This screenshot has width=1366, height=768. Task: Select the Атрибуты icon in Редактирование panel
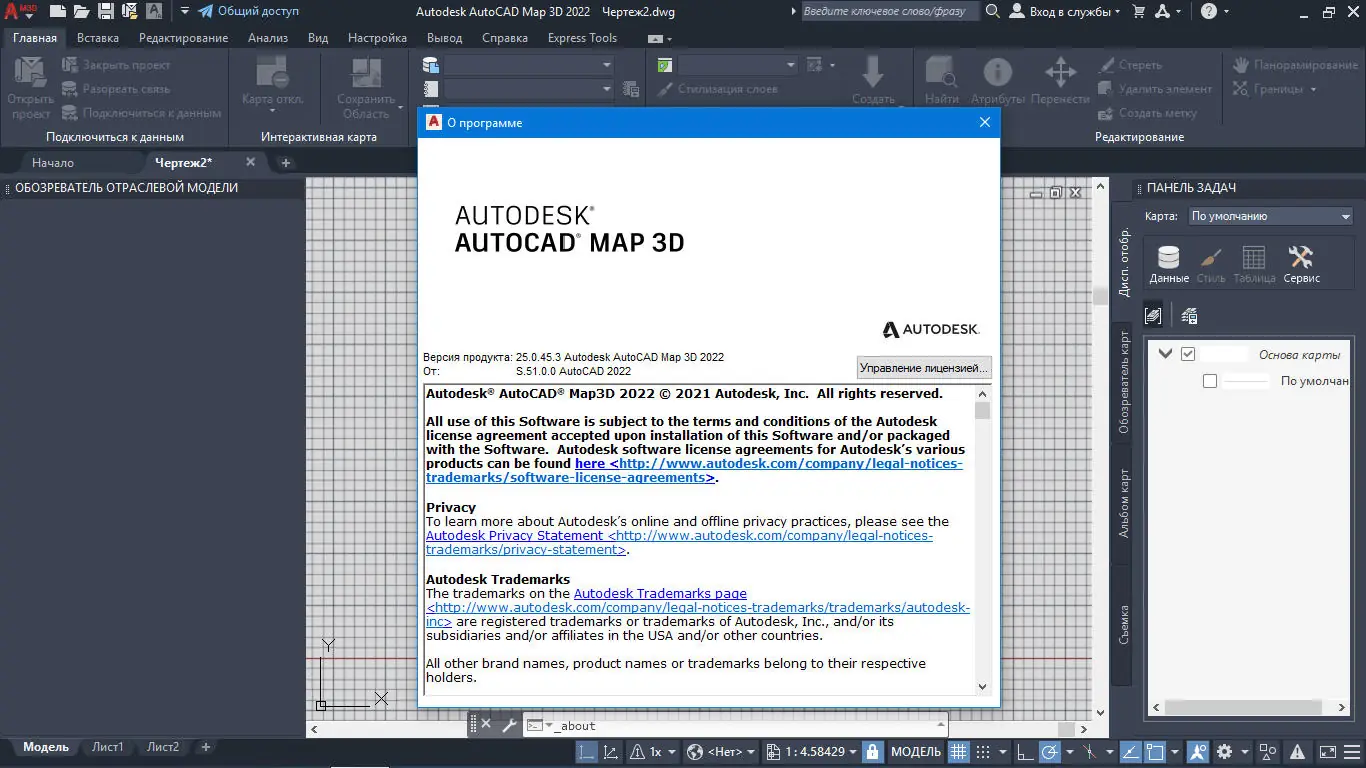(996, 73)
